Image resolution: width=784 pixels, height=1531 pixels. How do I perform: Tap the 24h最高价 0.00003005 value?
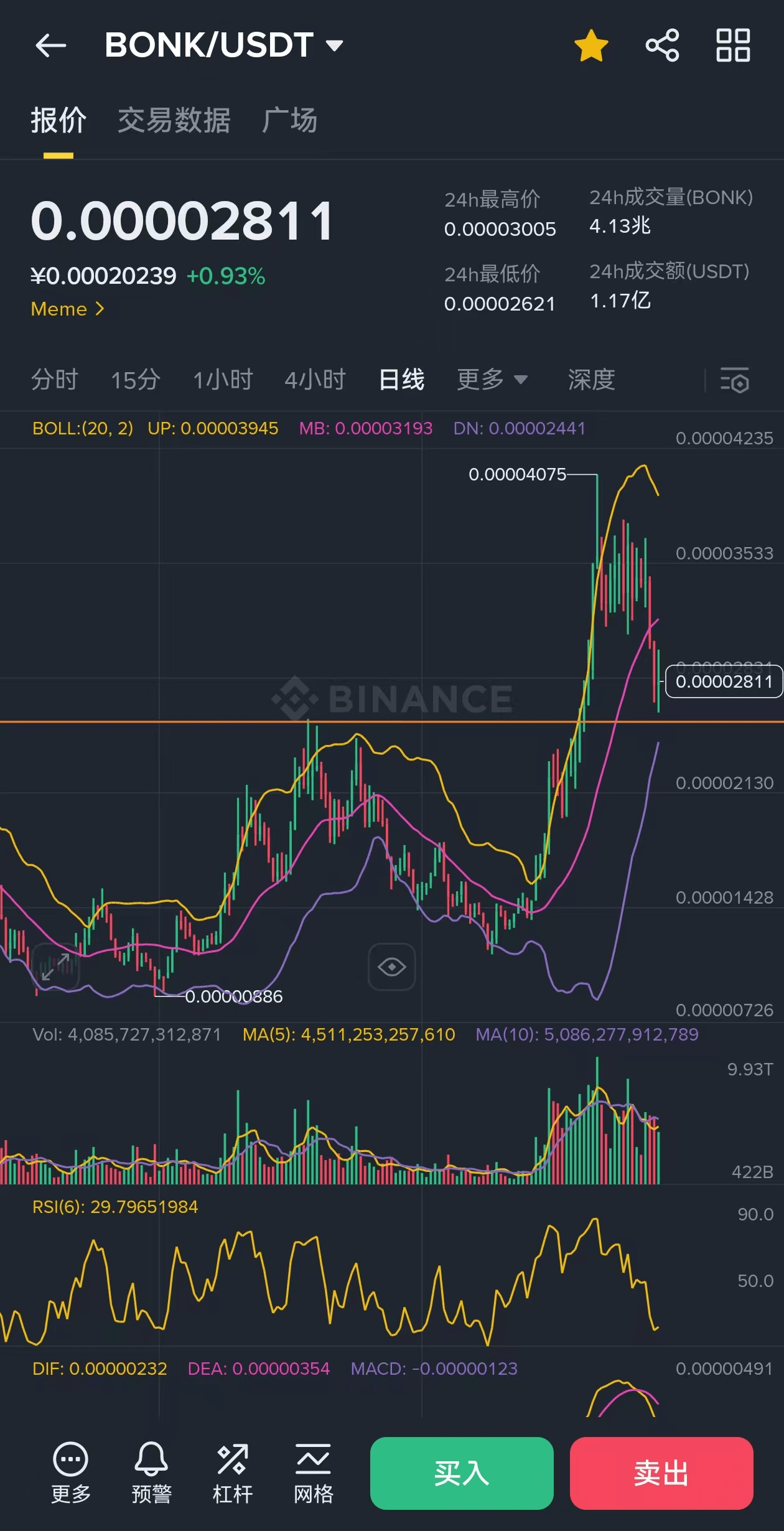500,229
